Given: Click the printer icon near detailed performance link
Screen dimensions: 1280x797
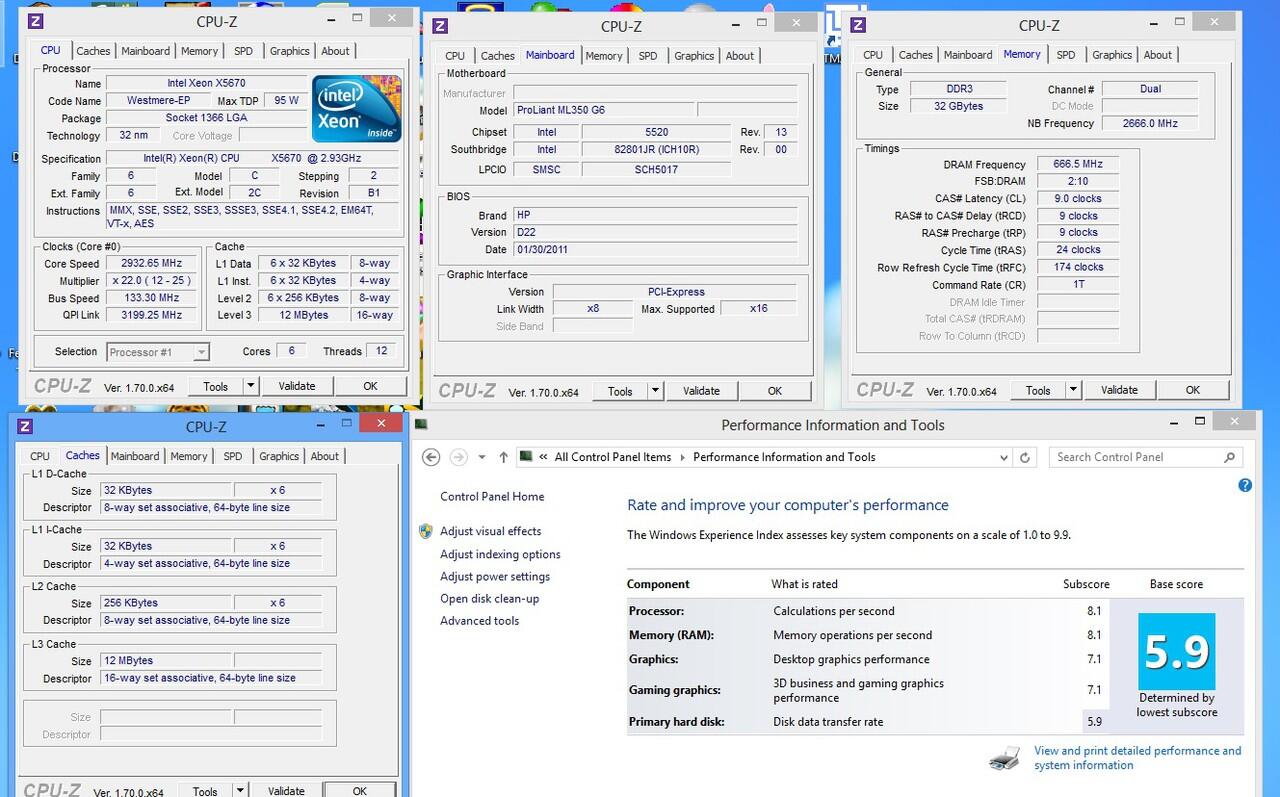Looking at the screenshot, I should pos(1005,758).
